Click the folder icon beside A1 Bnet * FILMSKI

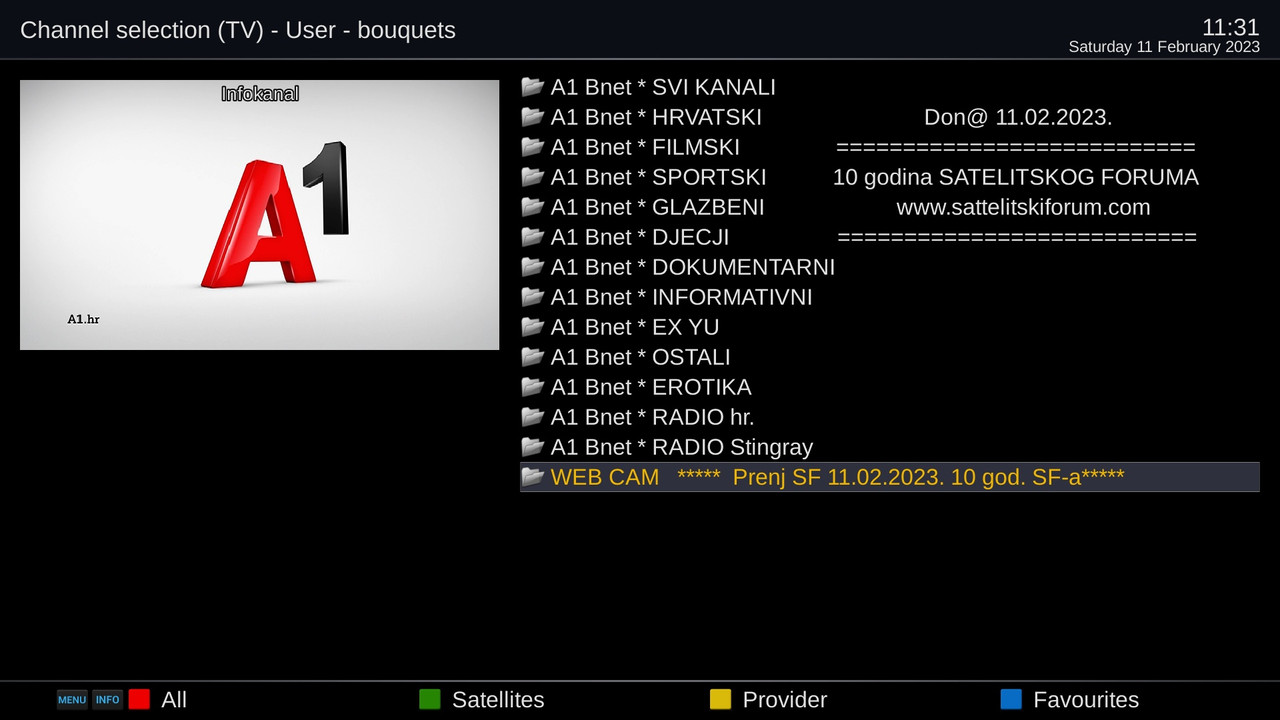click(x=532, y=147)
